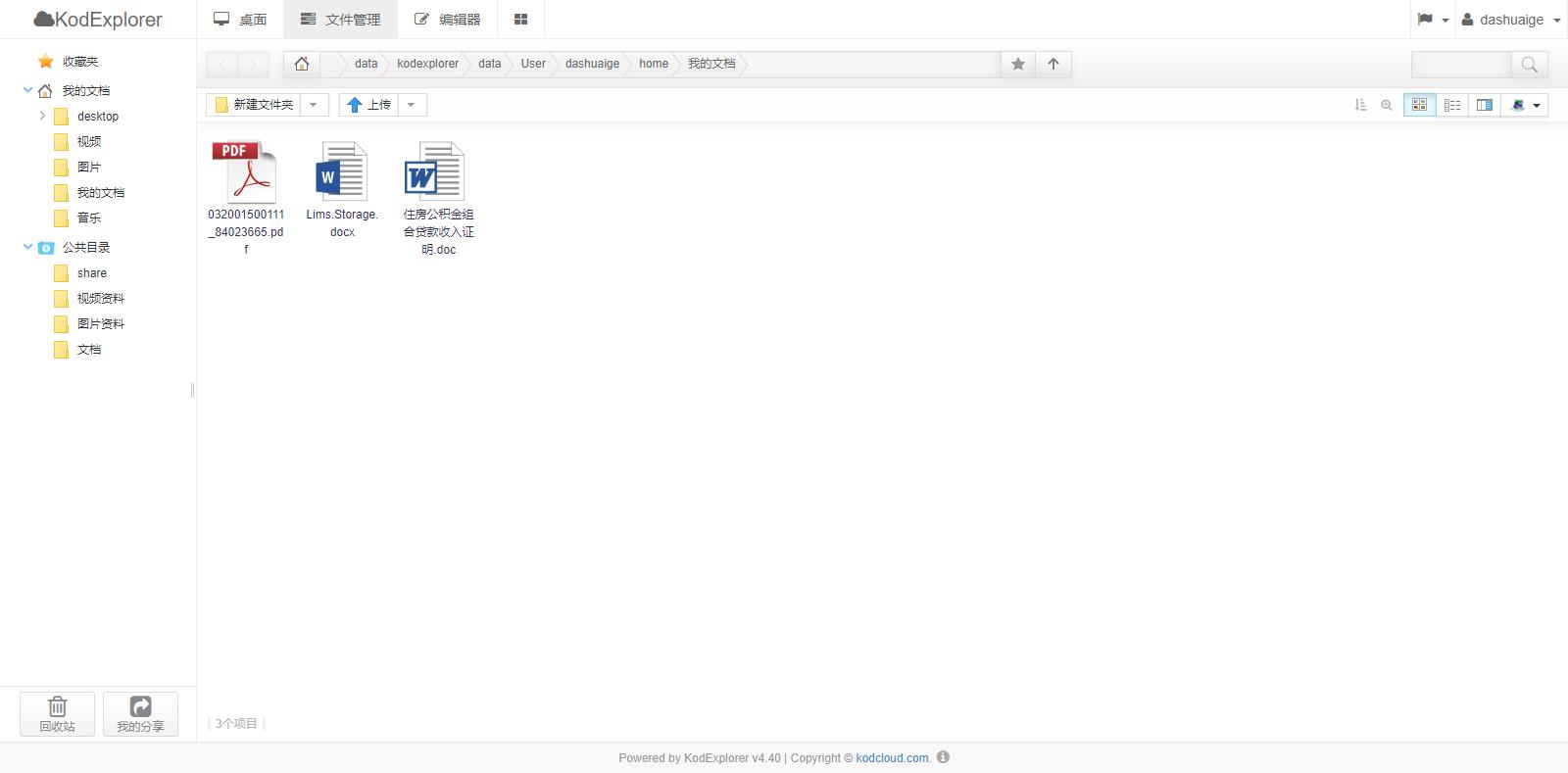Open 收藏夹 favorites in the sidebar
This screenshot has width=1568, height=773.
tap(80, 62)
